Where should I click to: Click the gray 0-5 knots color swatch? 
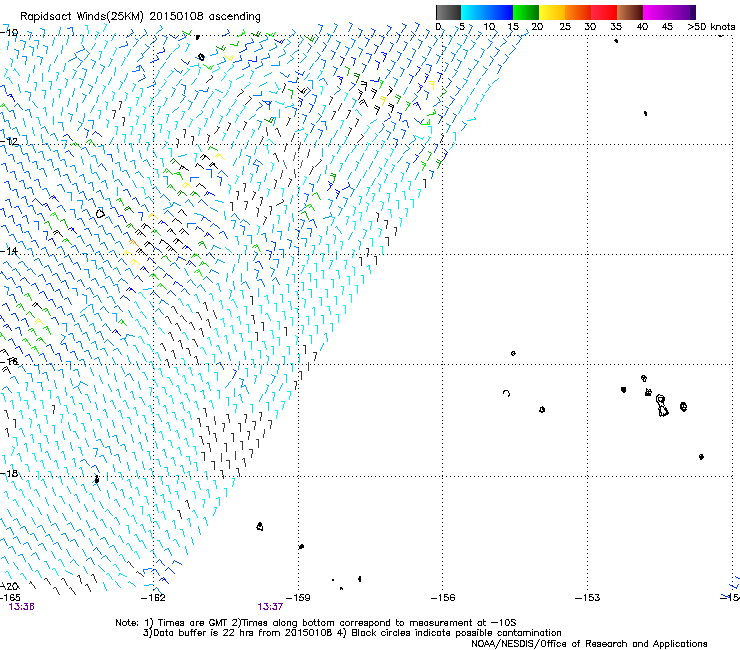tap(448, 12)
